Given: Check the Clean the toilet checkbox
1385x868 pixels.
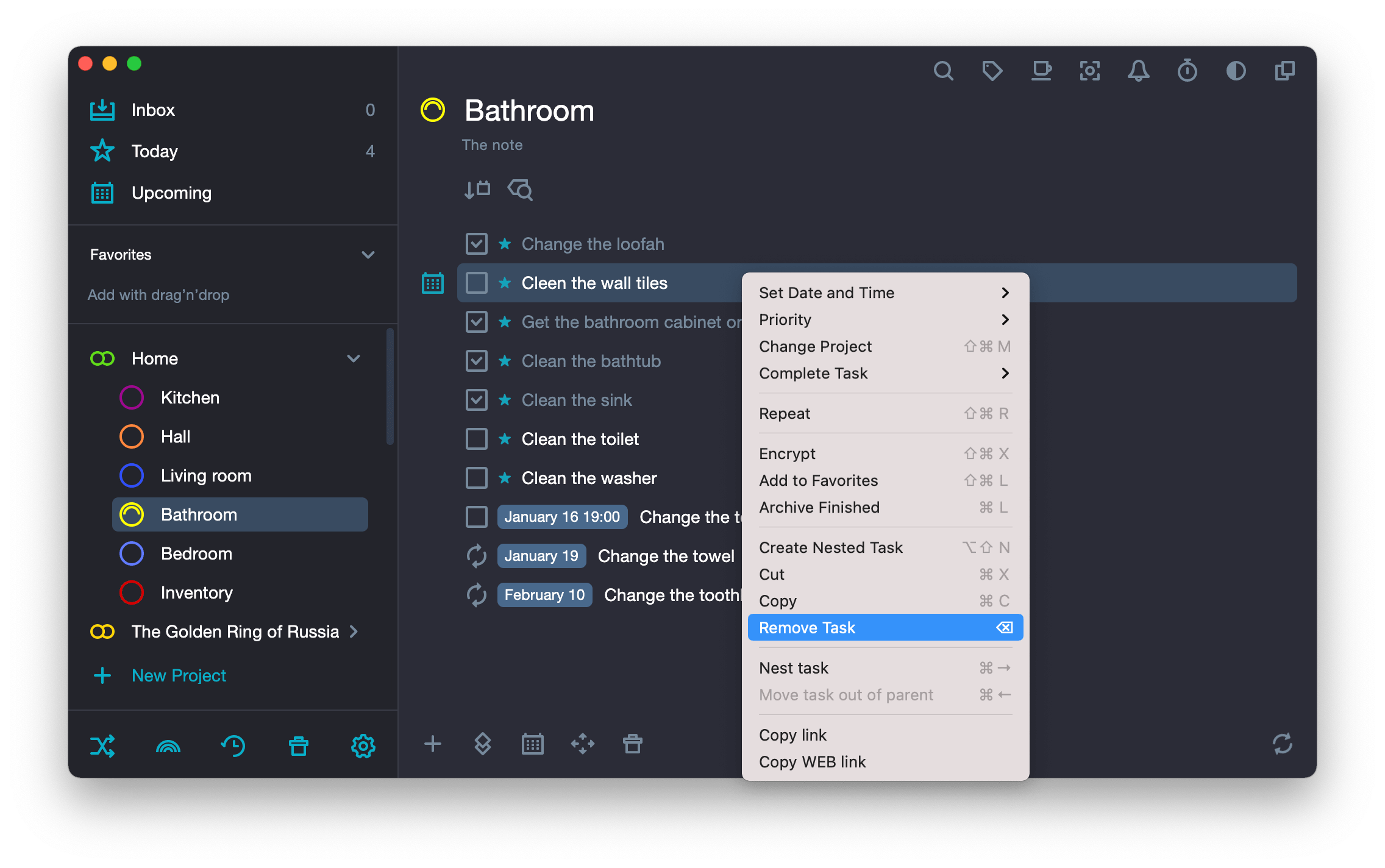Looking at the screenshot, I should (x=477, y=439).
